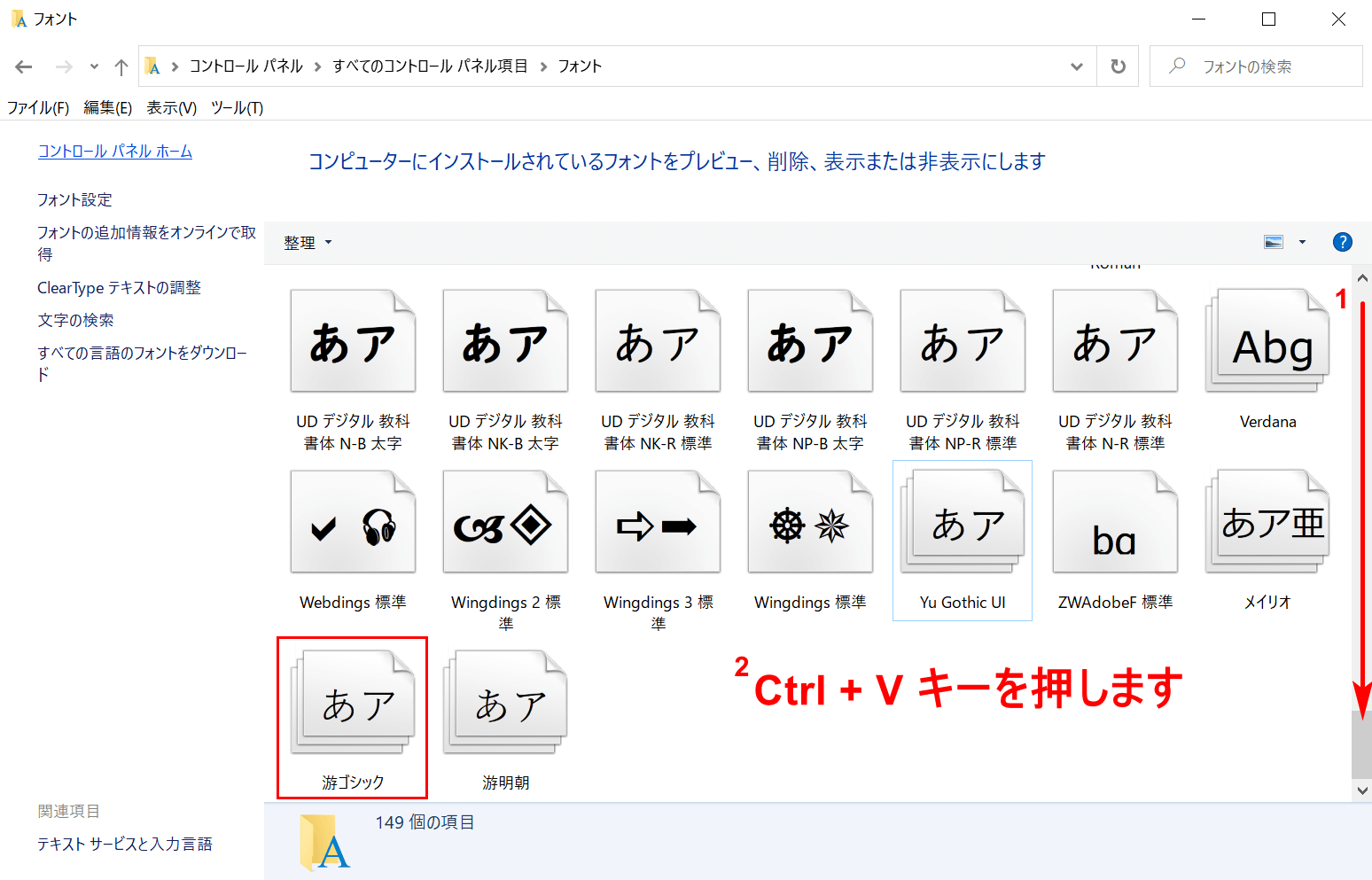This screenshot has width=1372, height=880.
Task: Select the Wingdings 標準 font icon
Action: (x=810, y=522)
